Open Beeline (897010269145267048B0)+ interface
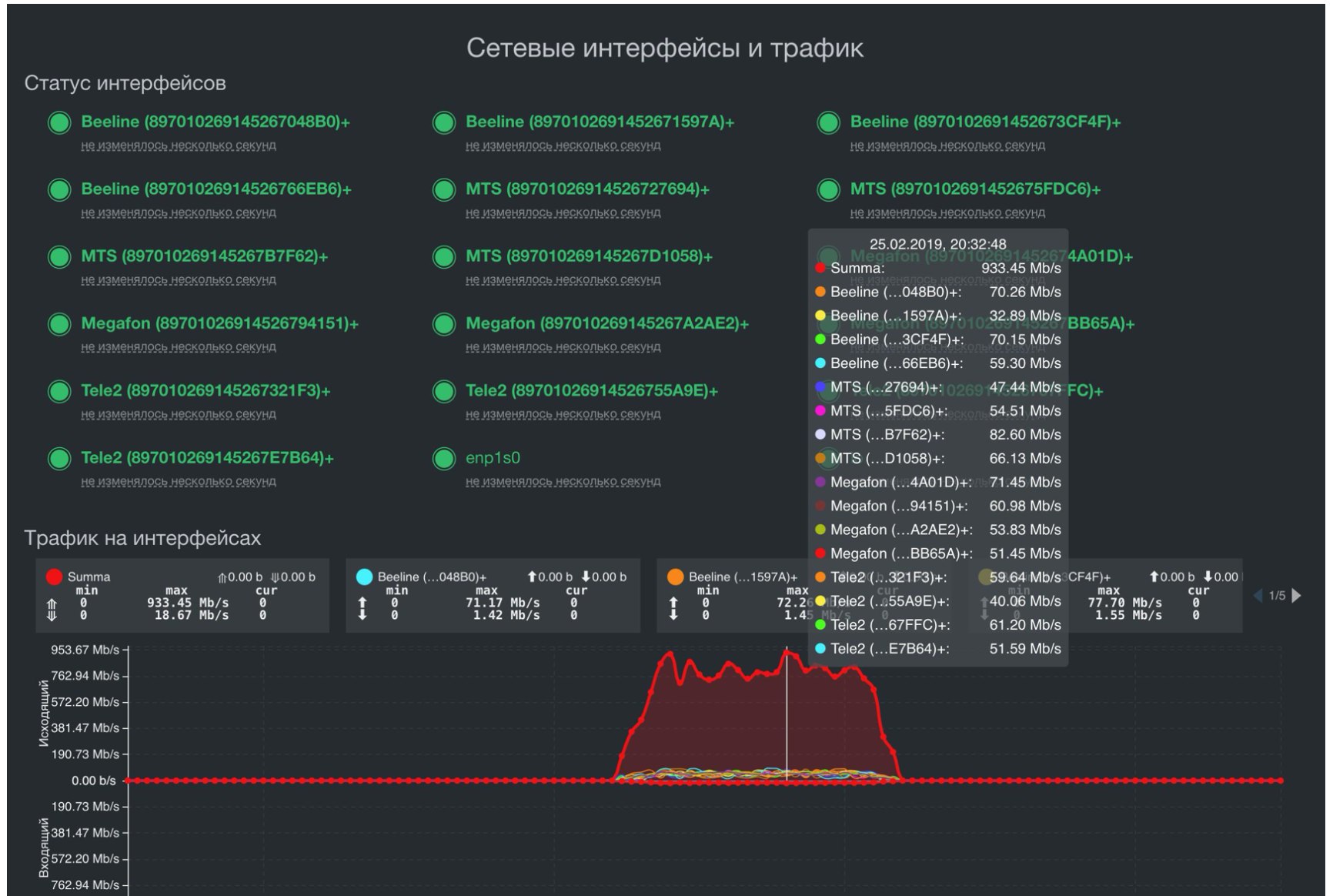Screen dimensions: 1333x896 tap(215, 122)
